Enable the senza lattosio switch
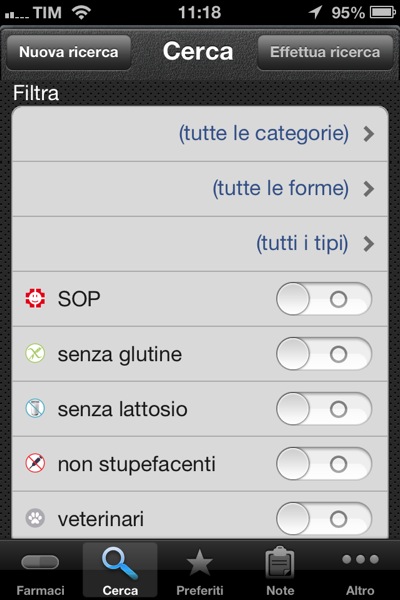The height and width of the screenshot is (600, 400). point(324,409)
